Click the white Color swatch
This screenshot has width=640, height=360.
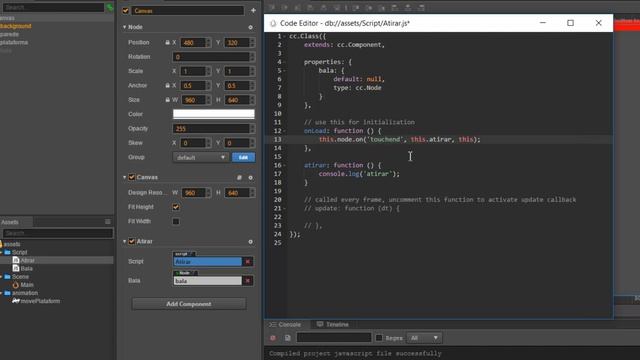214,114
